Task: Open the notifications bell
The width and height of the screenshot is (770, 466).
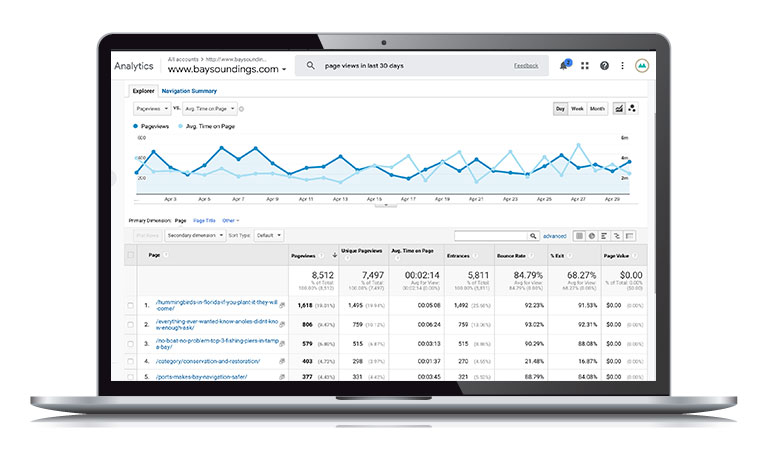Action: point(564,66)
